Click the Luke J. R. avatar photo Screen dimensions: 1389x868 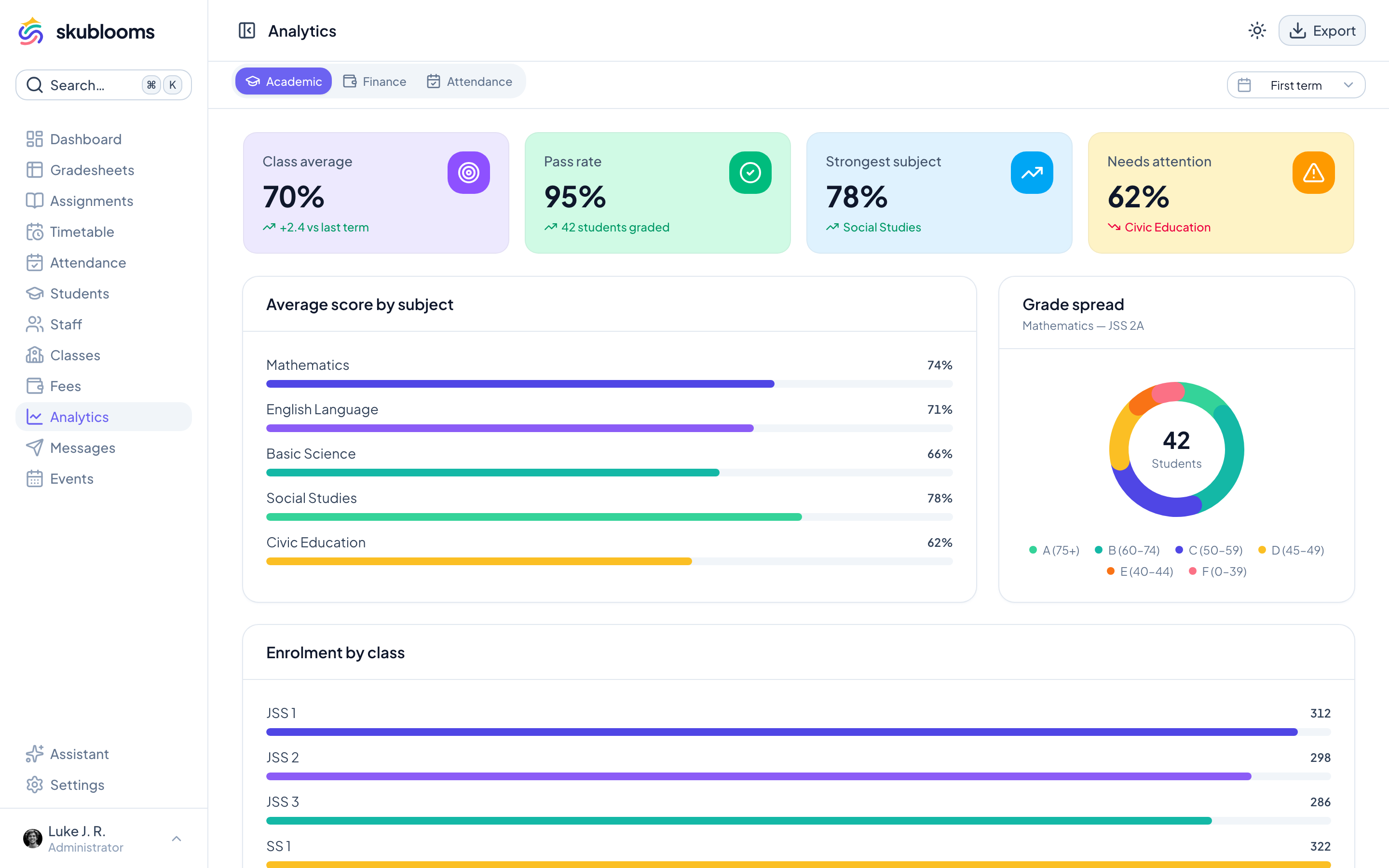[x=33, y=839]
